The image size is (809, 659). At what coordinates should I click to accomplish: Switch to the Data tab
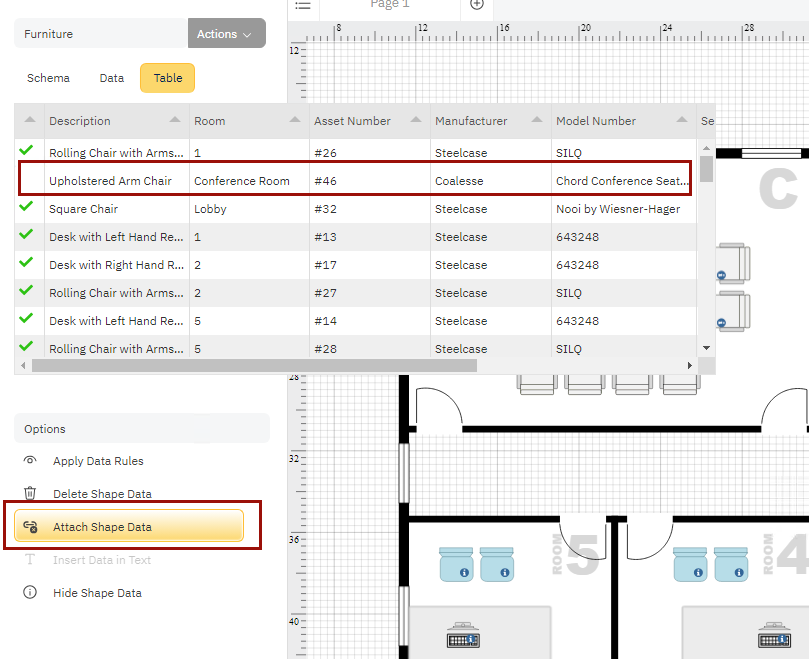tap(111, 77)
